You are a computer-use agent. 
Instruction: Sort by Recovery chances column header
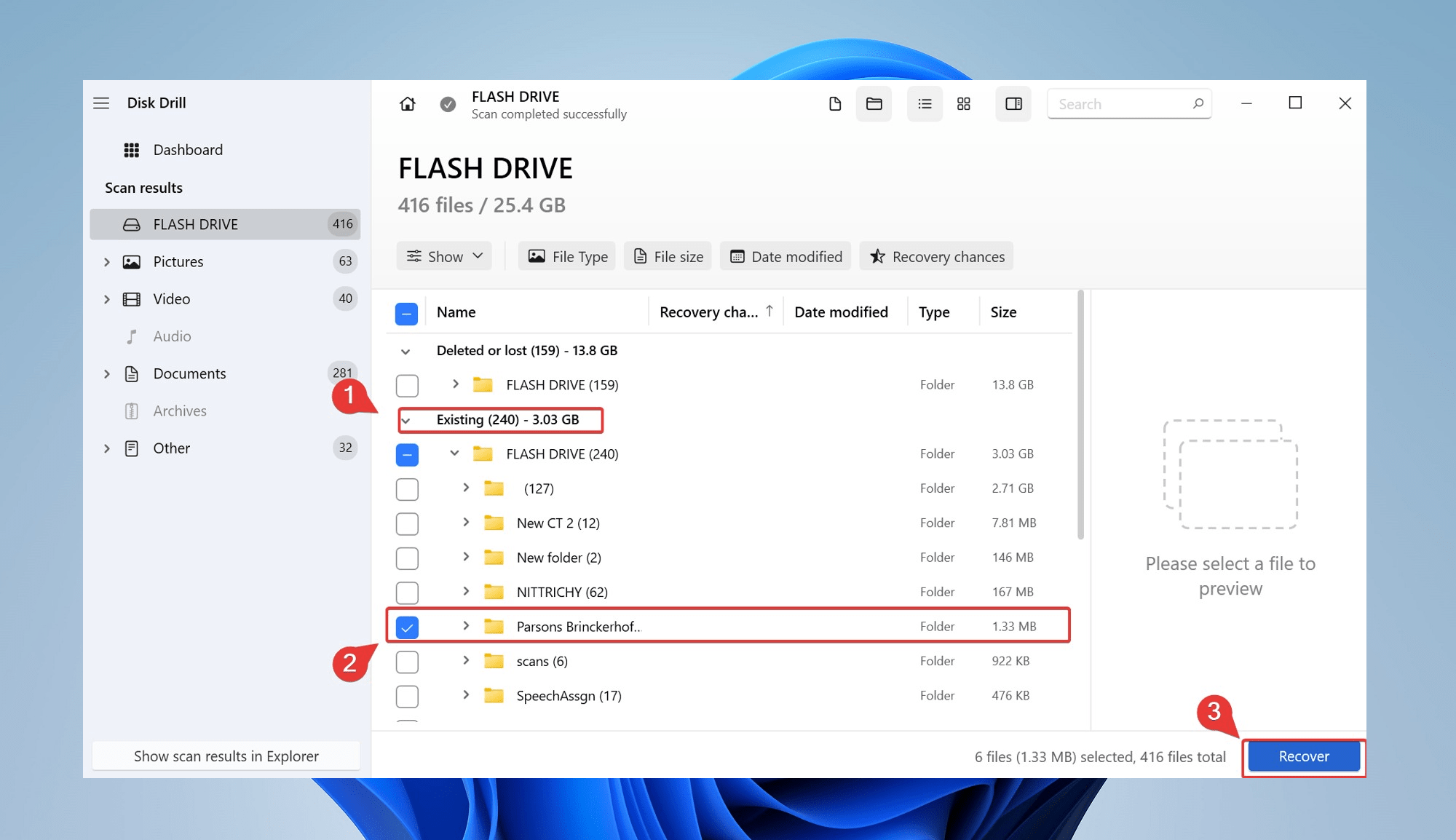tap(708, 312)
